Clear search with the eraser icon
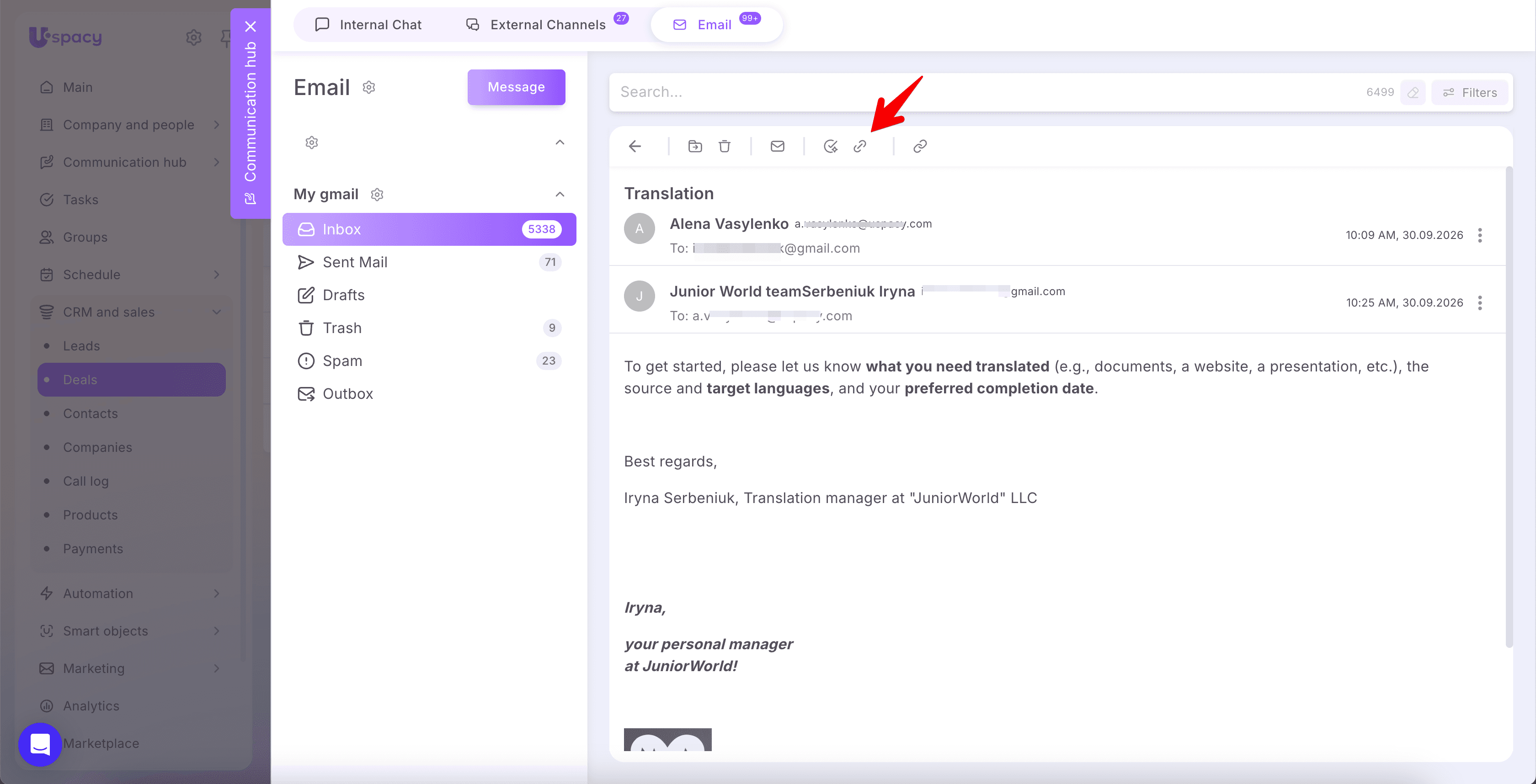 pyautogui.click(x=1413, y=92)
